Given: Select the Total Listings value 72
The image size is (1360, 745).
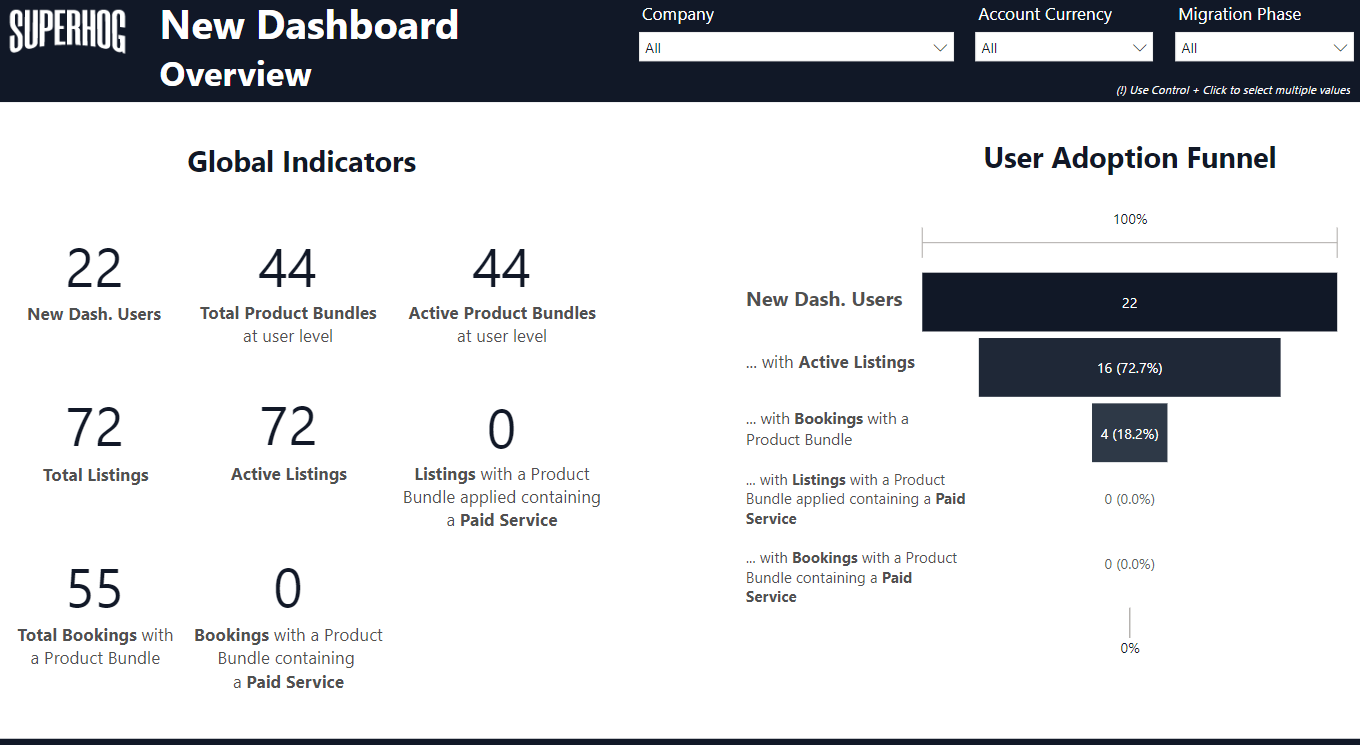Looking at the screenshot, I should pos(94,429).
